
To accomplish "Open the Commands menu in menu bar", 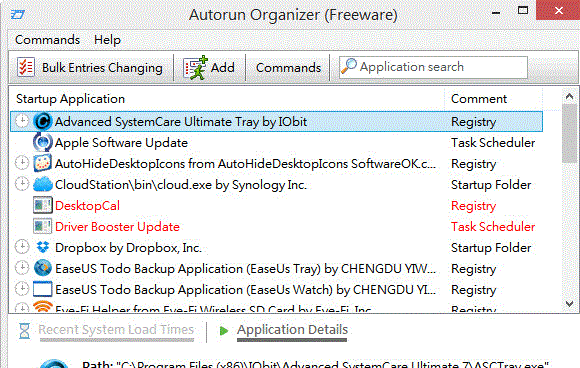I will (x=47, y=40).
